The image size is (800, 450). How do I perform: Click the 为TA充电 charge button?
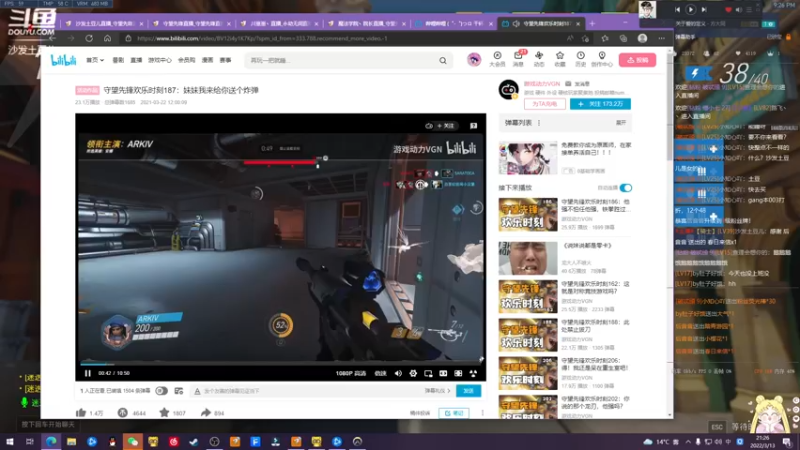(544, 104)
